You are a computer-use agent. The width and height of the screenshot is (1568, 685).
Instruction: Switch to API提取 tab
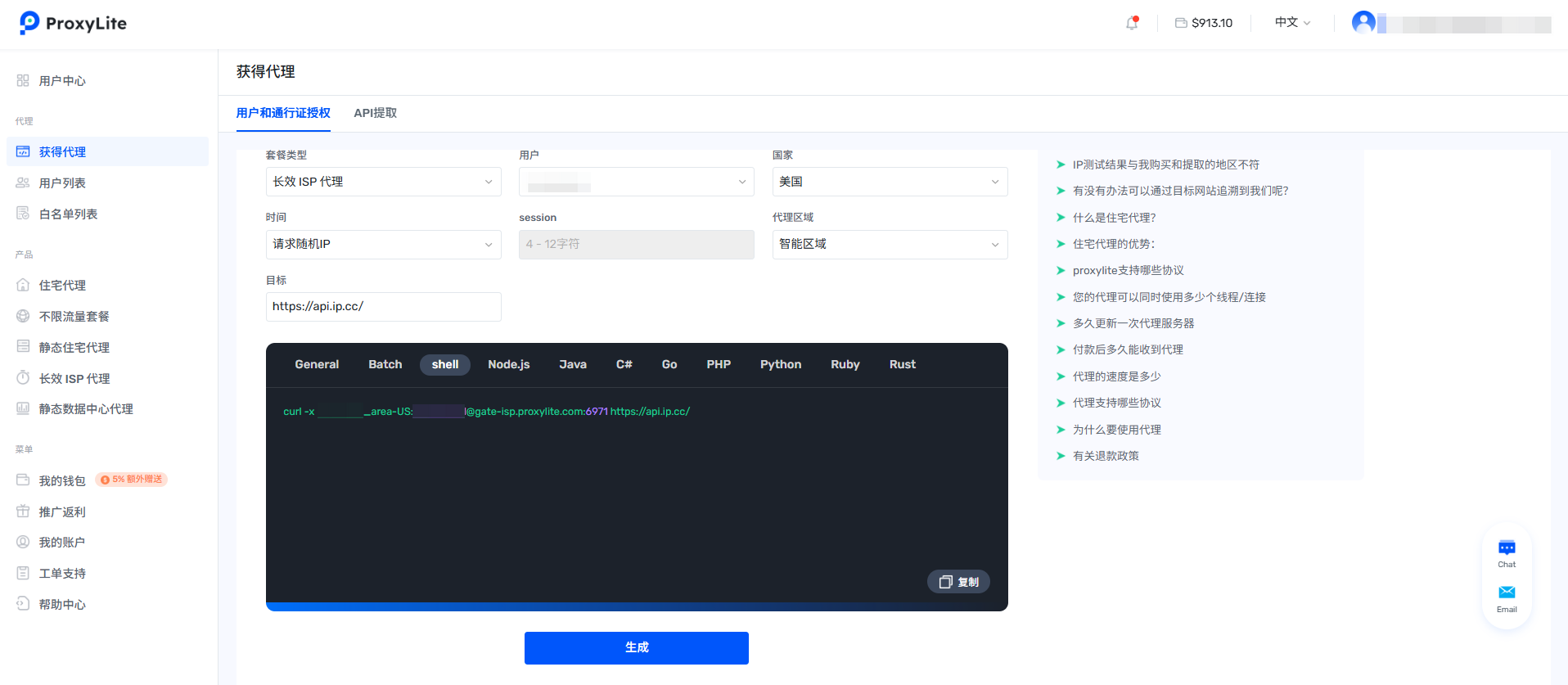(376, 113)
